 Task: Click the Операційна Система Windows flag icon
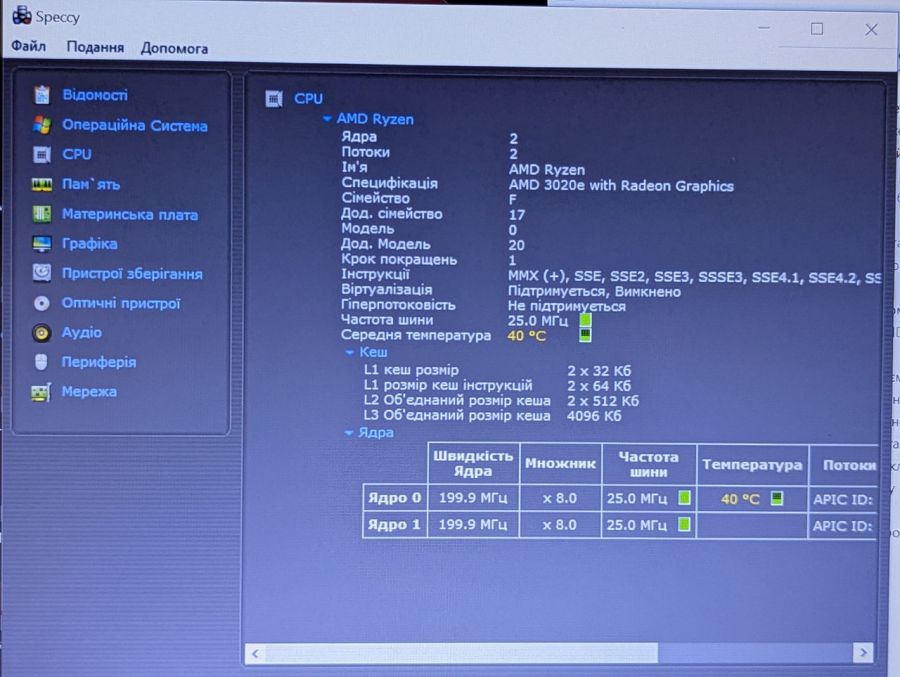[41, 125]
